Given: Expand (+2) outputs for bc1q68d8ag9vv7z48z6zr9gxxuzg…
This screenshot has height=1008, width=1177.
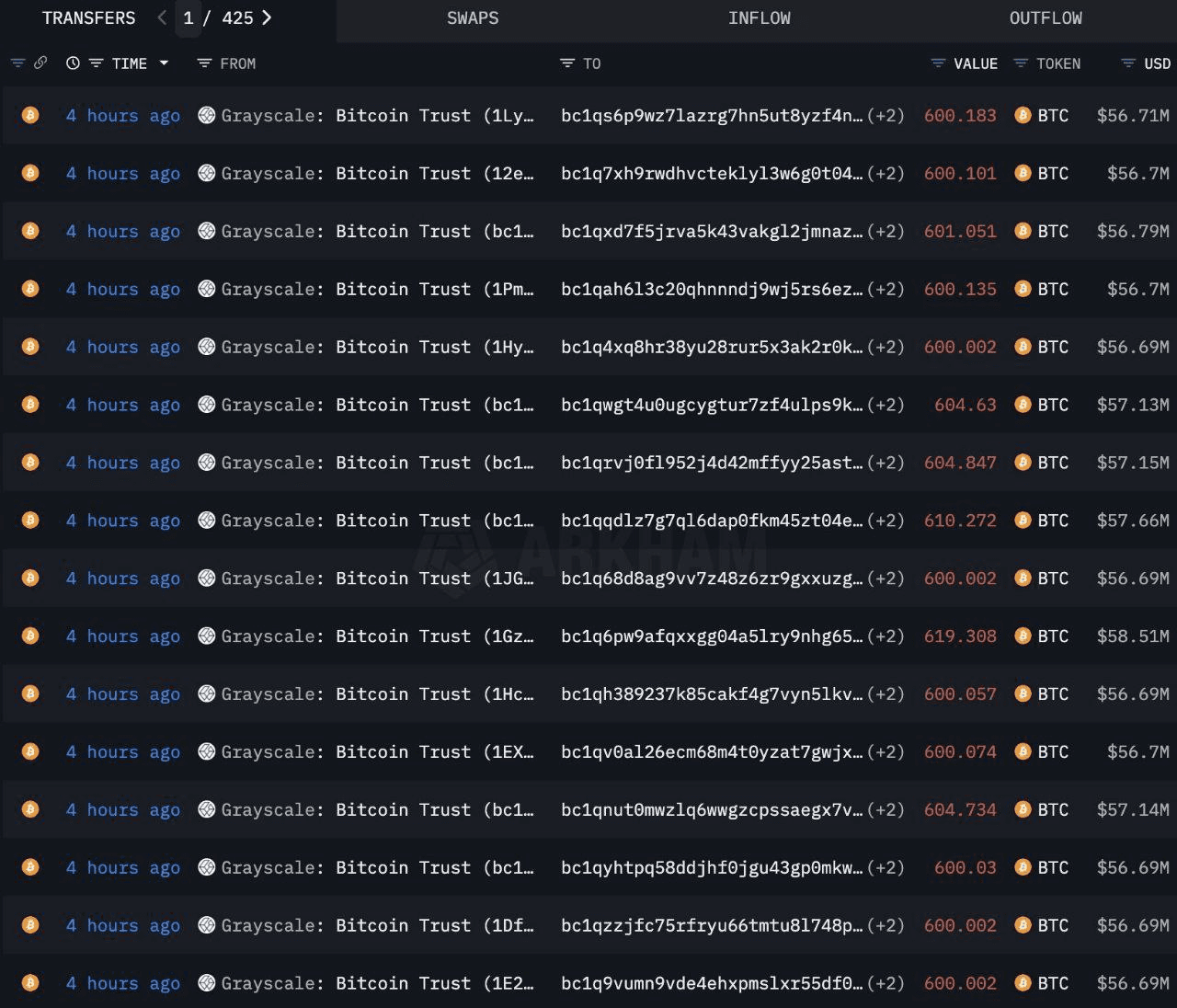Looking at the screenshot, I should coord(886,579).
